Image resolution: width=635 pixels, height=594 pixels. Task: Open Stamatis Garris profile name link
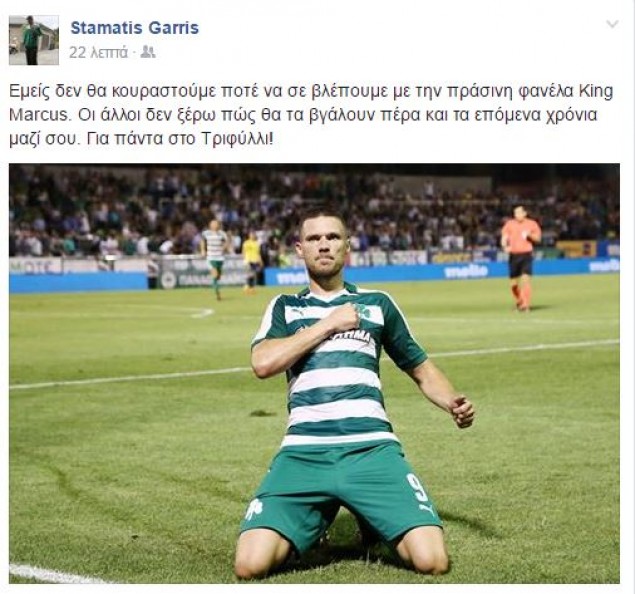click(134, 28)
